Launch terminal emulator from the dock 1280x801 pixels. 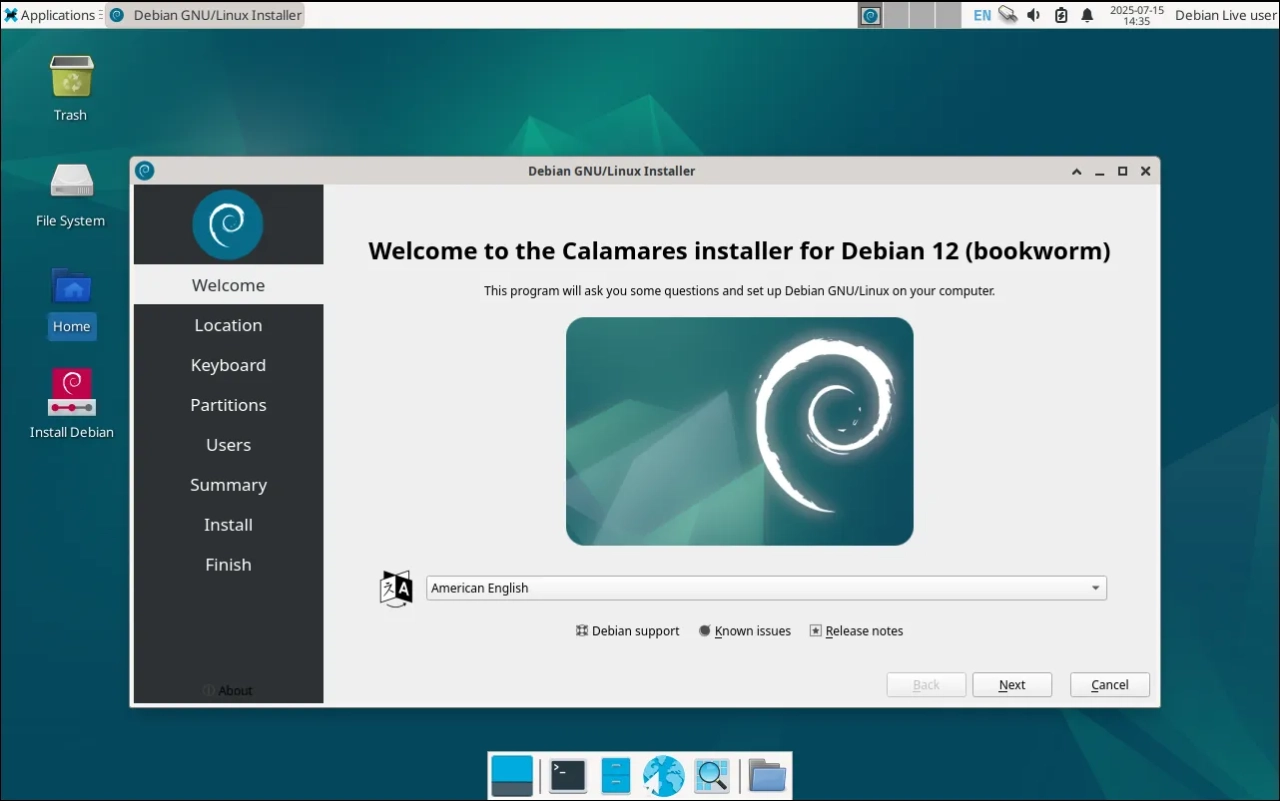[x=568, y=776]
